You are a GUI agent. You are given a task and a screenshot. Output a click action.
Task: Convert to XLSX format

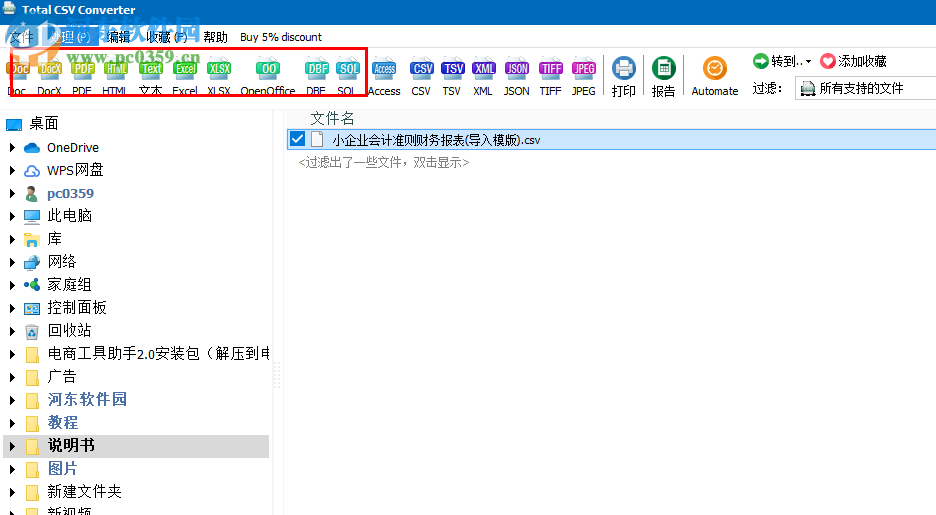tap(219, 77)
